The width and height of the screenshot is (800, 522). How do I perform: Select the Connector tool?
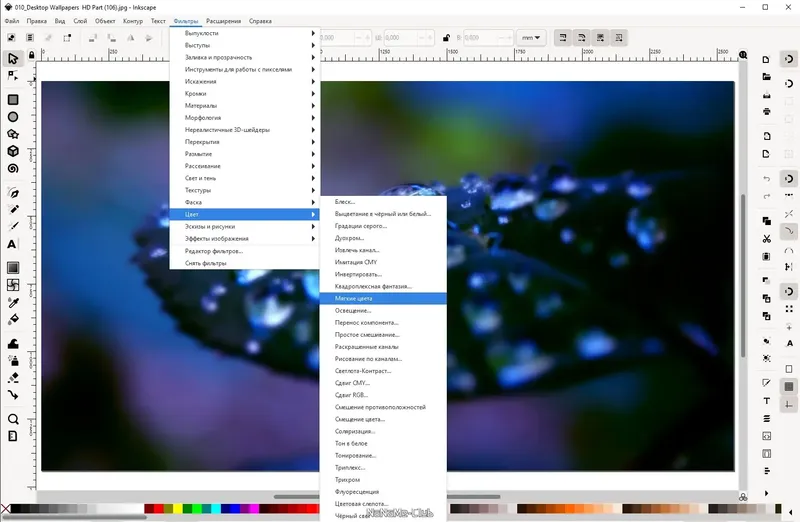pos(13,394)
